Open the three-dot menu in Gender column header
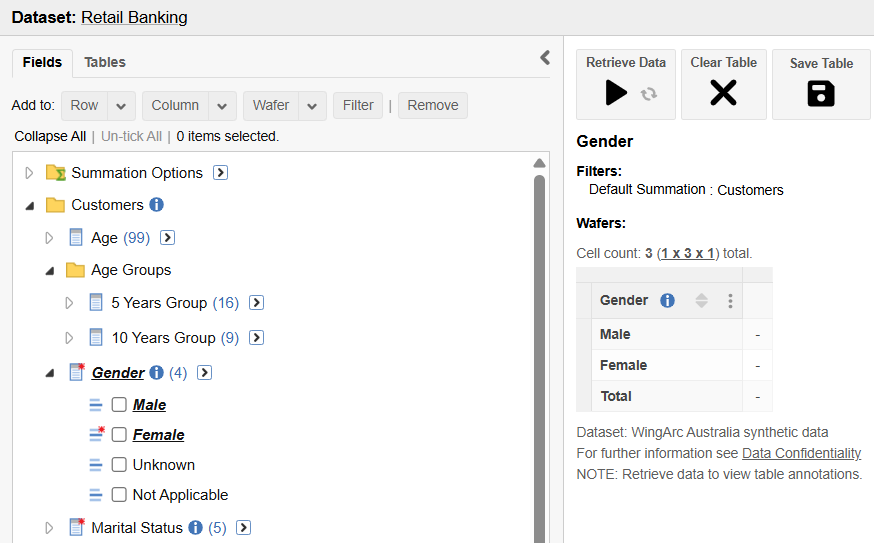 pos(731,301)
